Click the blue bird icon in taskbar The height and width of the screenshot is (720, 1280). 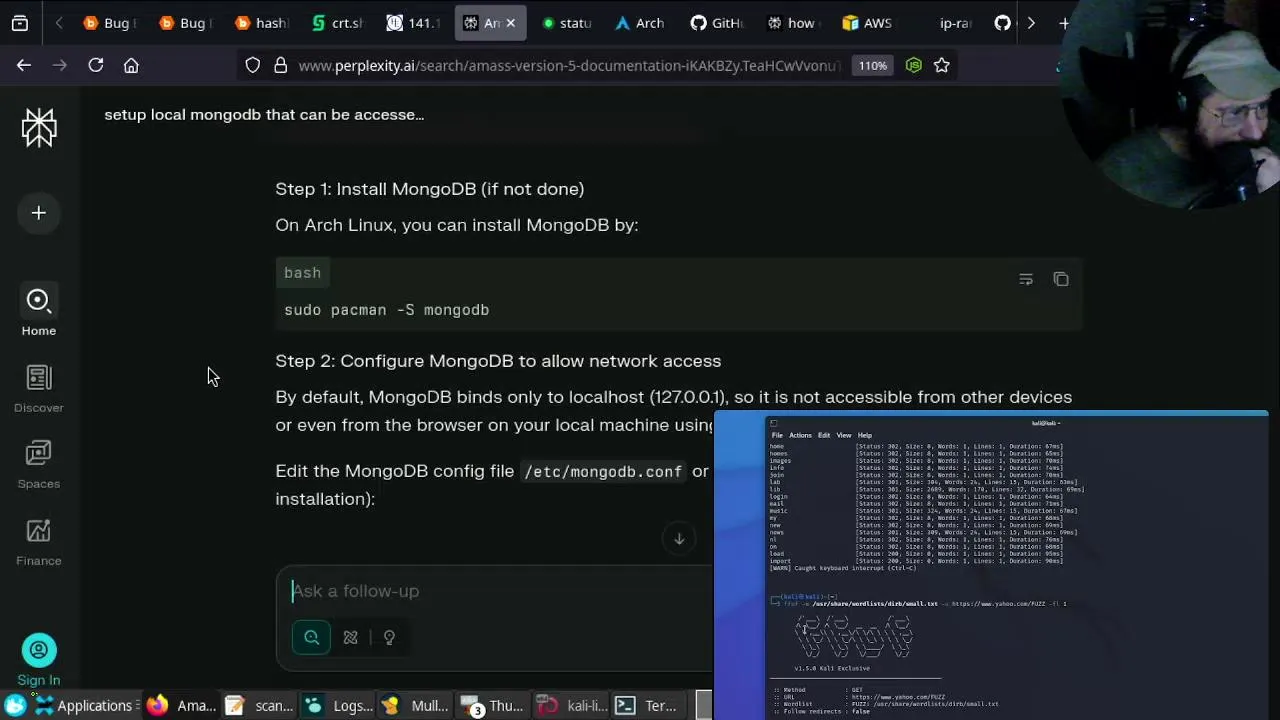[15, 706]
